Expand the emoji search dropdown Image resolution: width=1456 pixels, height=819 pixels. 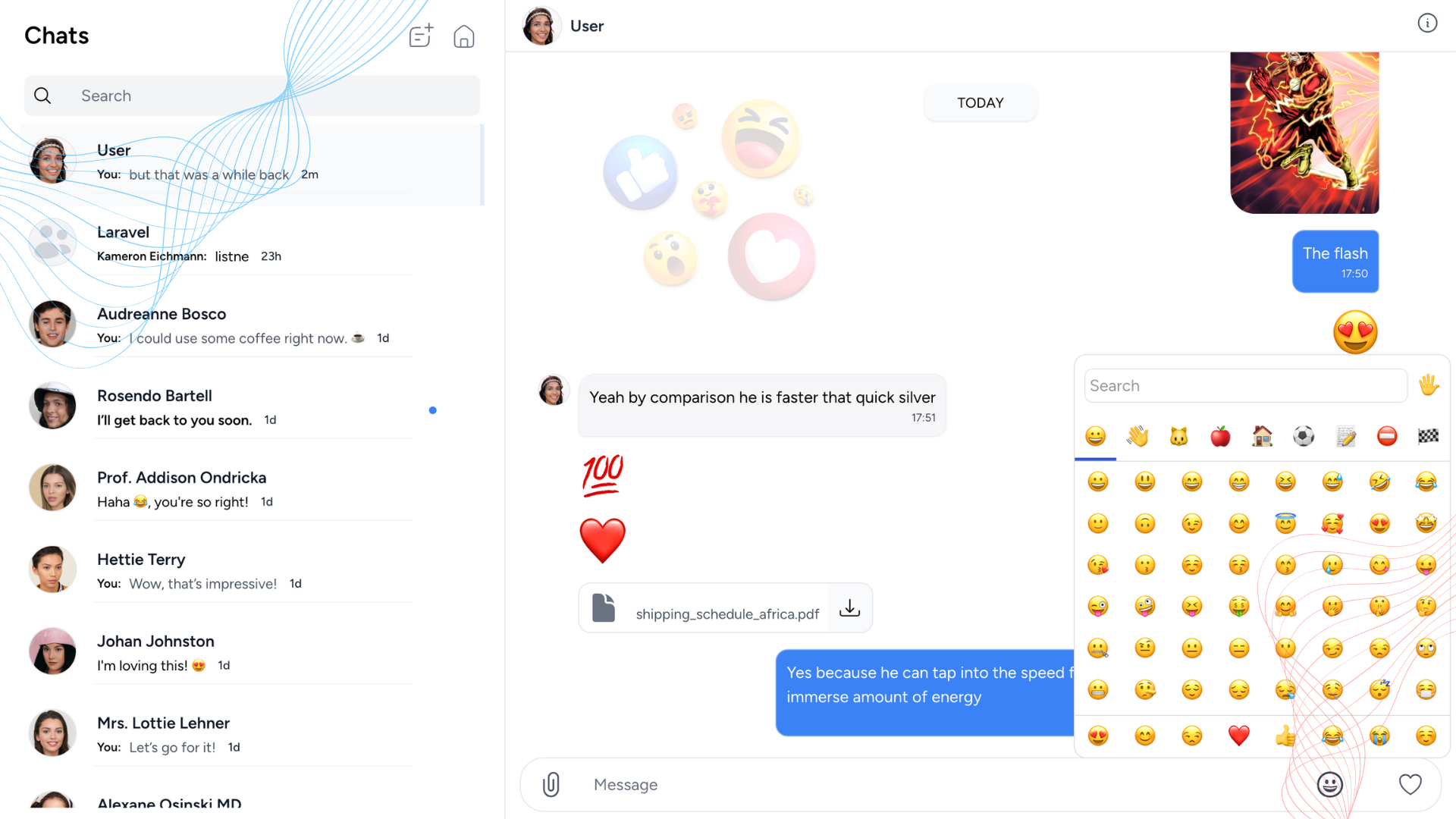click(1244, 385)
